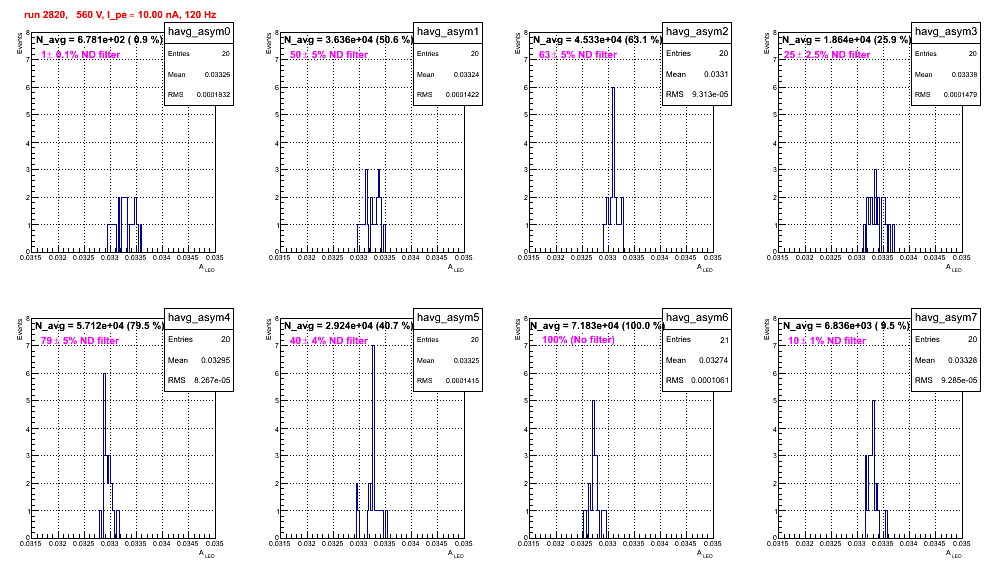Click the A_LED axis label under havg_asym0 plot

pos(207,268)
